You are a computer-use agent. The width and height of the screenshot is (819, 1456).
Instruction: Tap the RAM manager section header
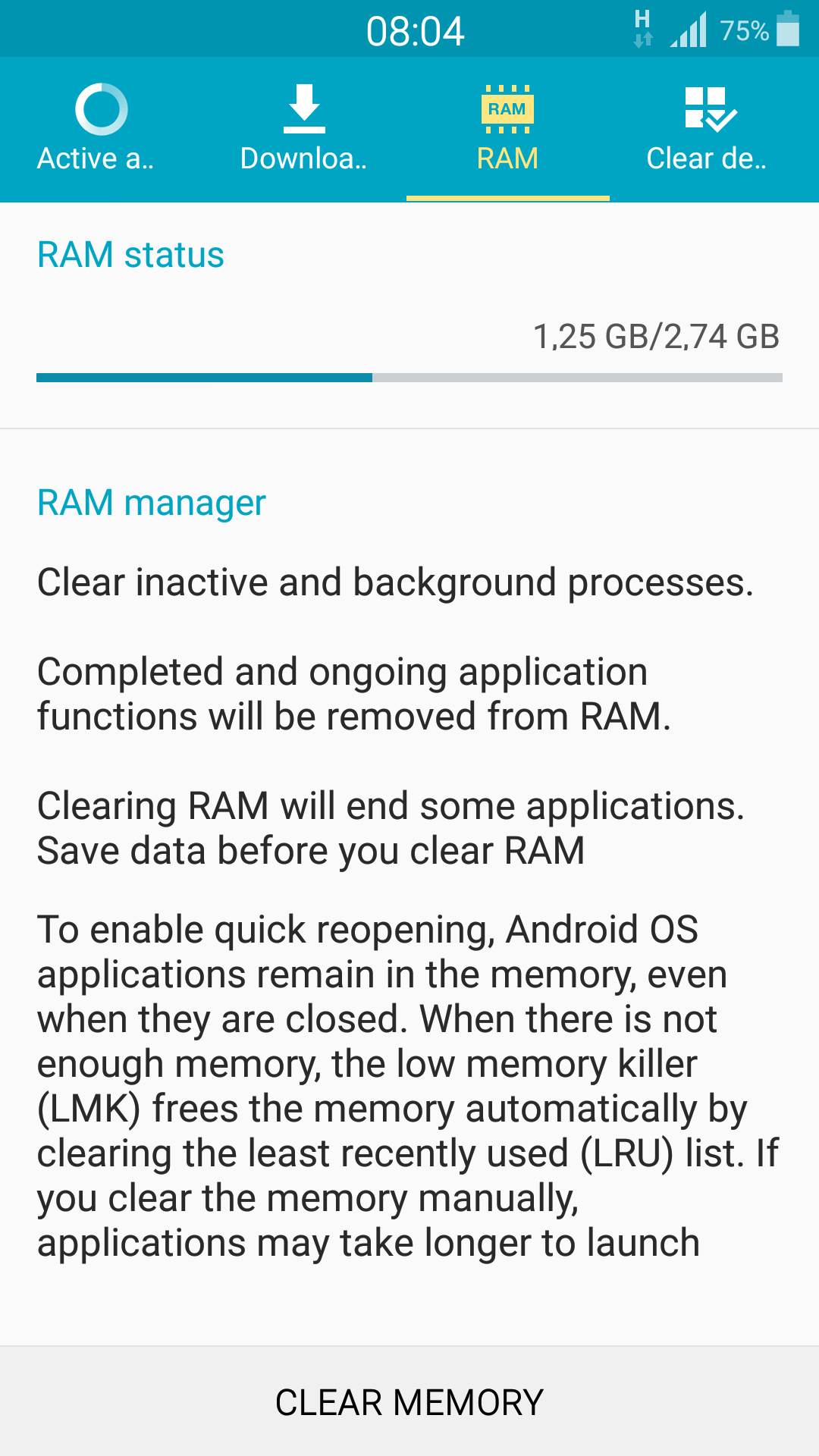152,504
